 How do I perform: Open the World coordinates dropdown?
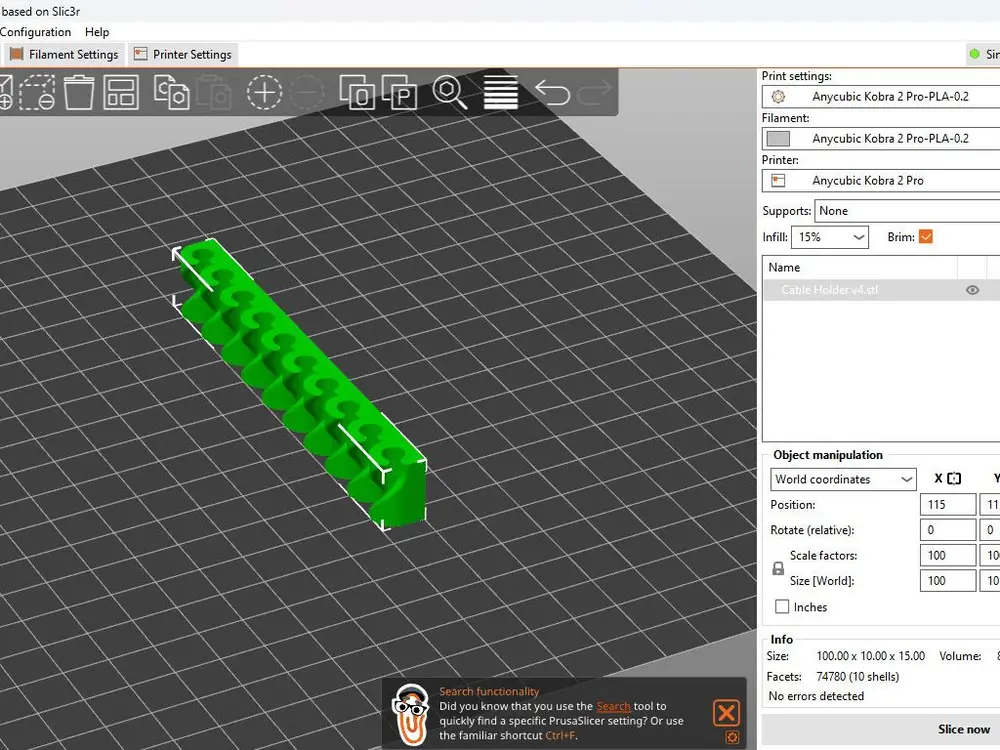(843, 479)
